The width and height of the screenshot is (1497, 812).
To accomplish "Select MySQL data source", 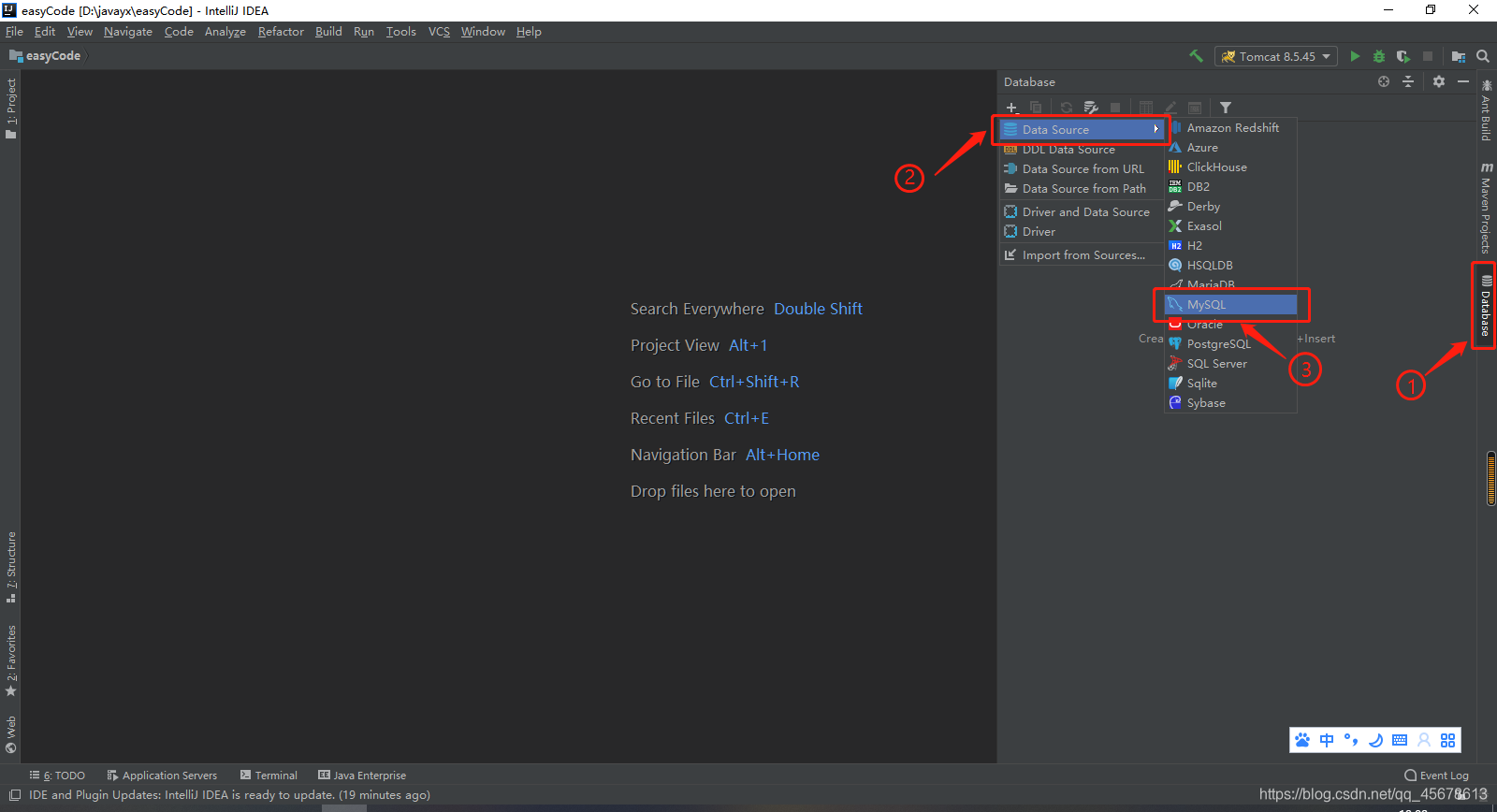I will tap(1230, 305).
